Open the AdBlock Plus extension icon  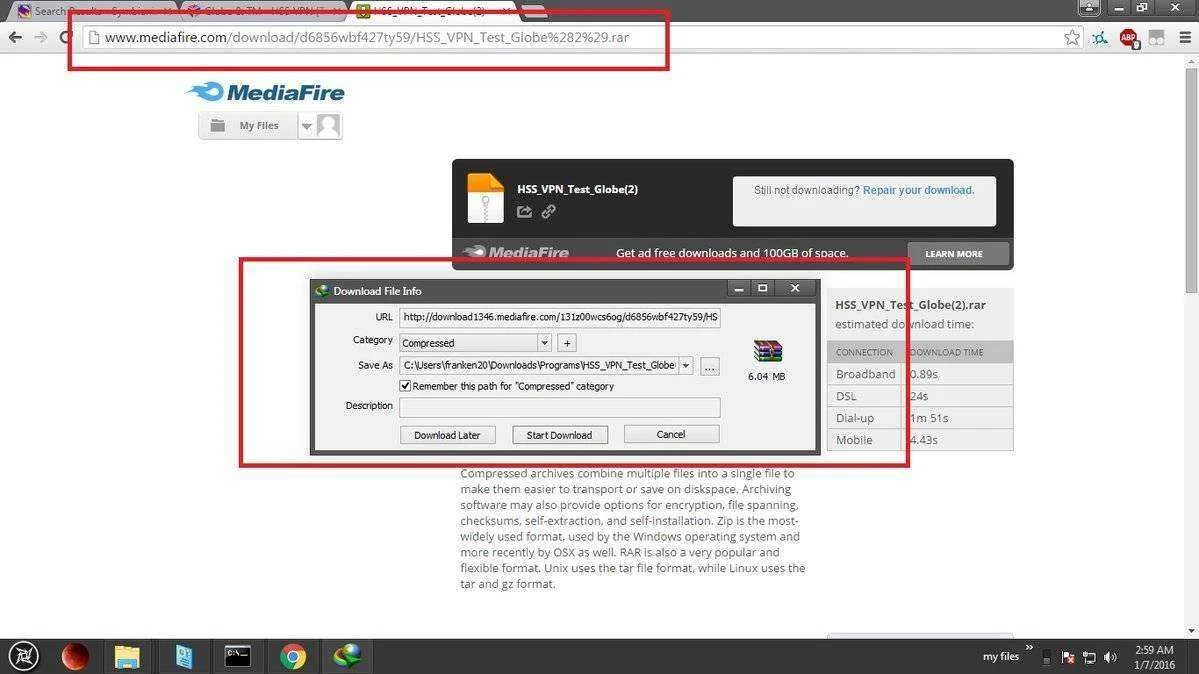click(1129, 37)
